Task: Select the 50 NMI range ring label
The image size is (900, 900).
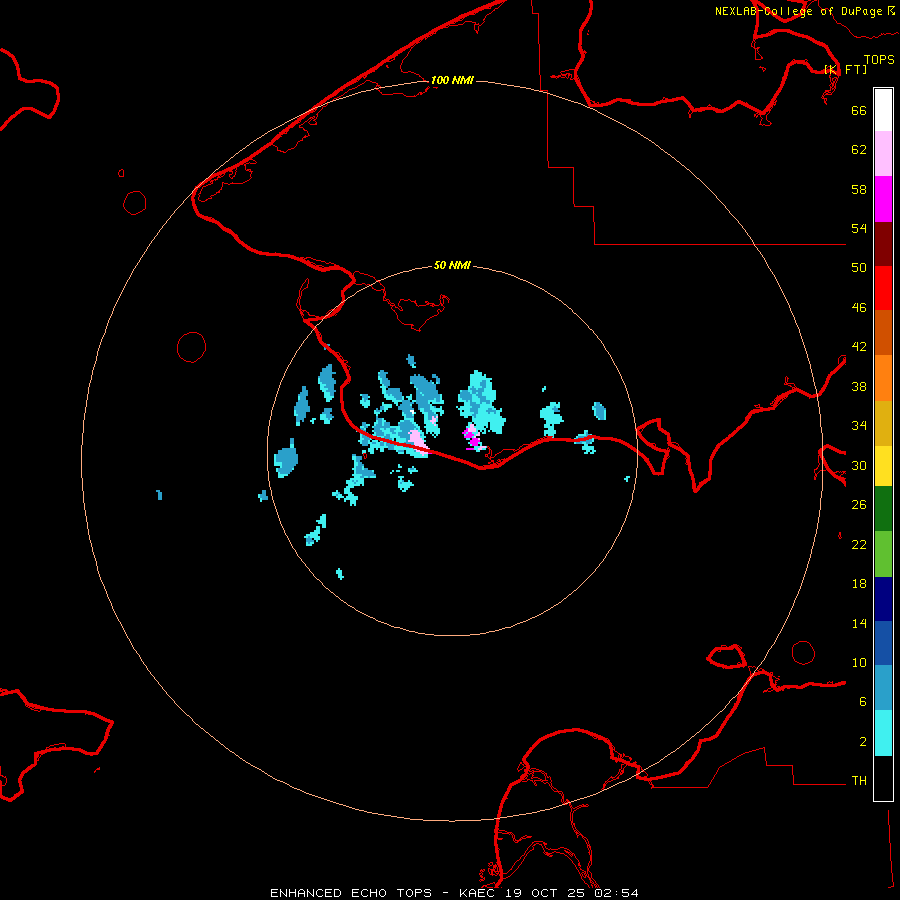Action: coord(452,265)
